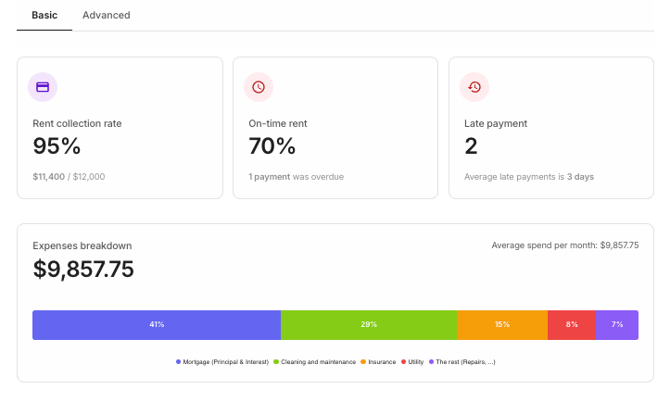Screen dimensions: 670x402
Task: Click the red 8% Utility segment
Action: 571,325
